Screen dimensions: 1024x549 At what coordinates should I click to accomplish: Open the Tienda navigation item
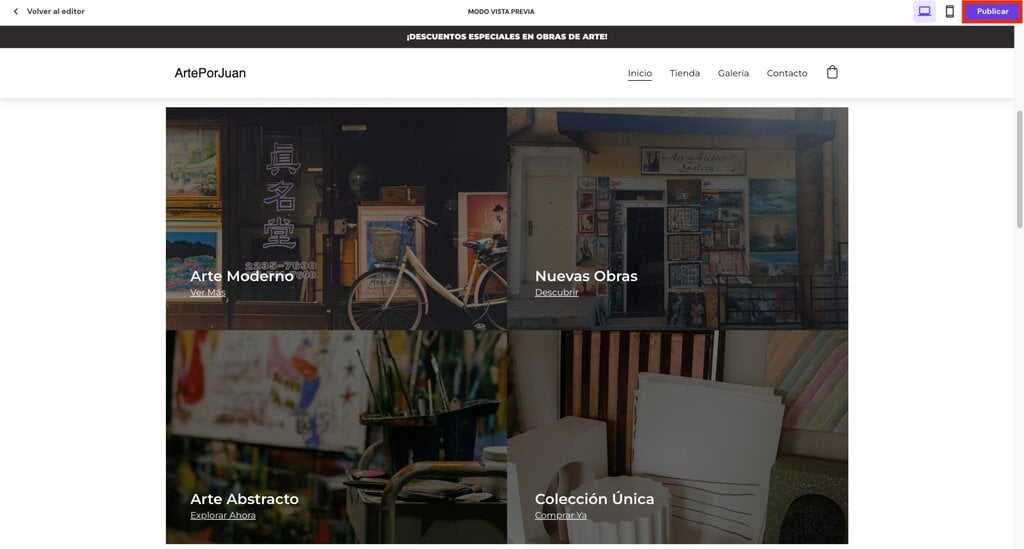(x=684, y=73)
